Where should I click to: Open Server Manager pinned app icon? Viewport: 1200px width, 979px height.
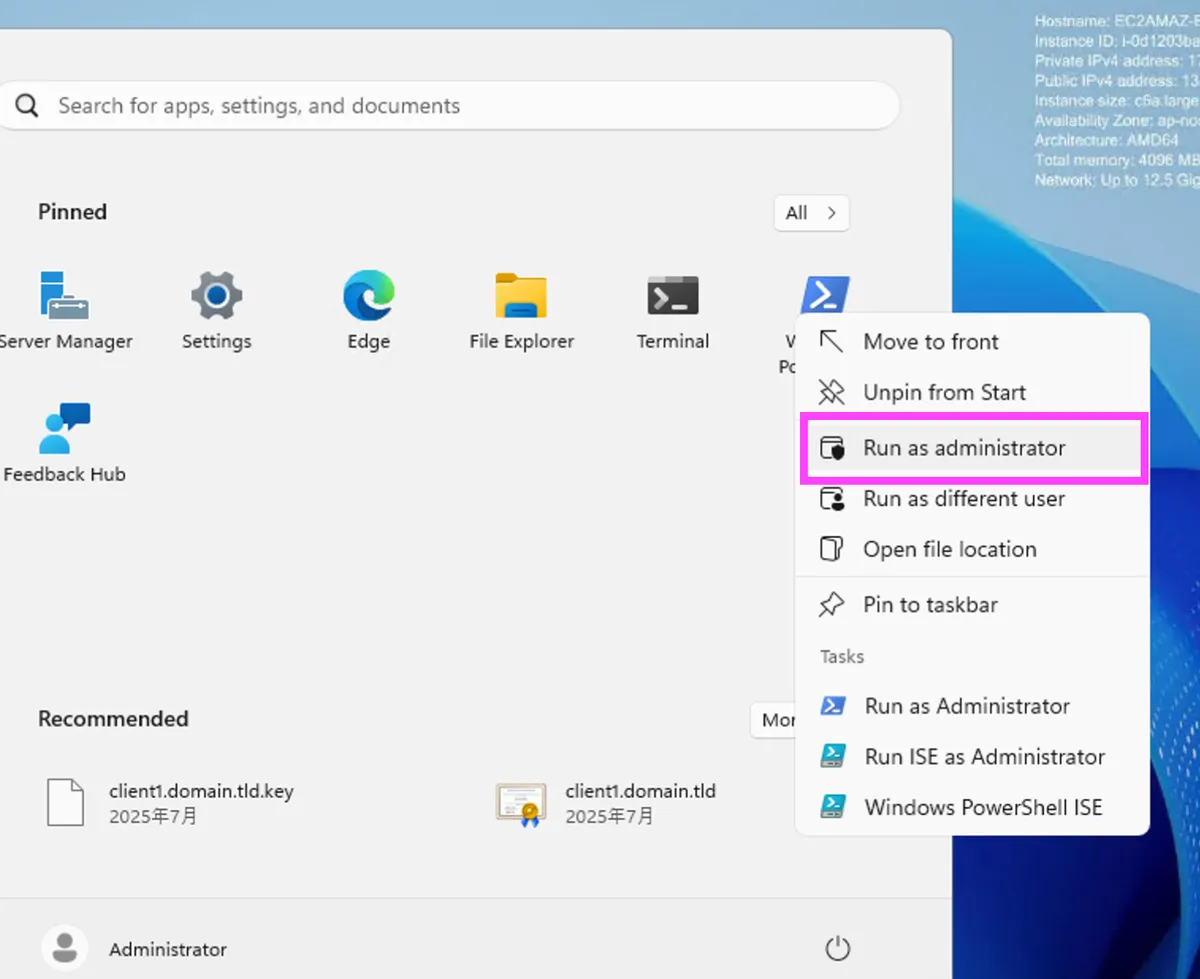64,296
